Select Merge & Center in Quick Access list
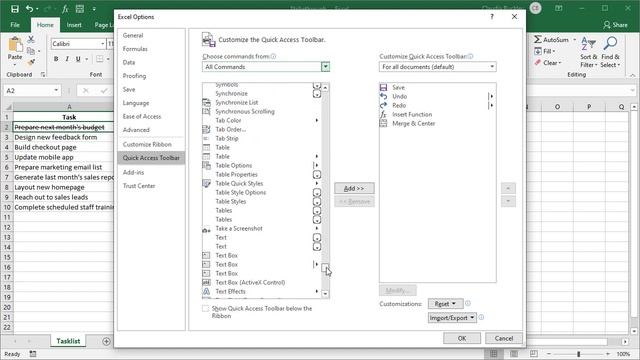Image resolution: width=640 pixels, height=360 pixels. coord(438,123)
